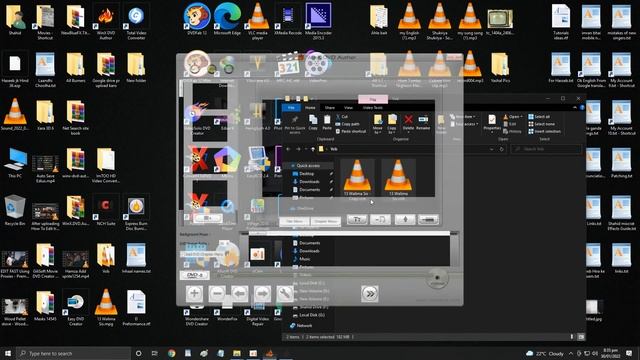Click the weather 22°C Cloudy widget
Viewport: 640px width, 360px height.
pyautogui.click(x=545, y=353)
